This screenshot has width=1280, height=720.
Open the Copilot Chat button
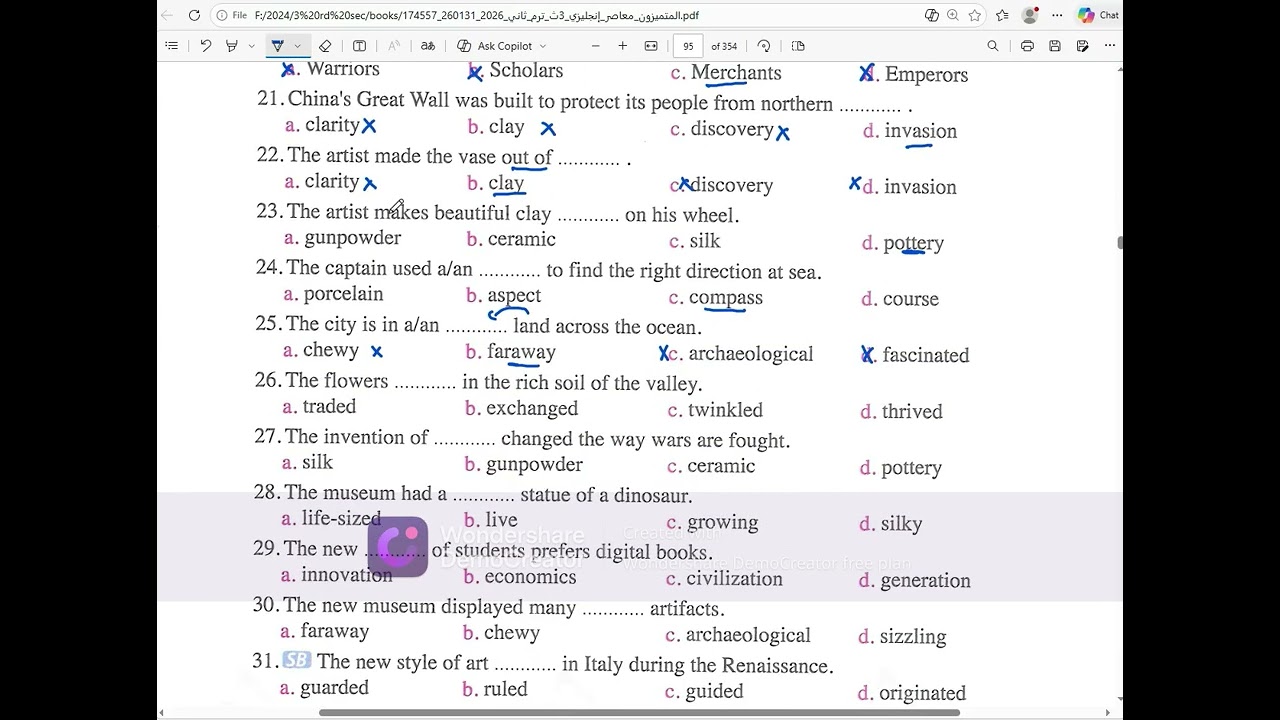(1098, 15)
